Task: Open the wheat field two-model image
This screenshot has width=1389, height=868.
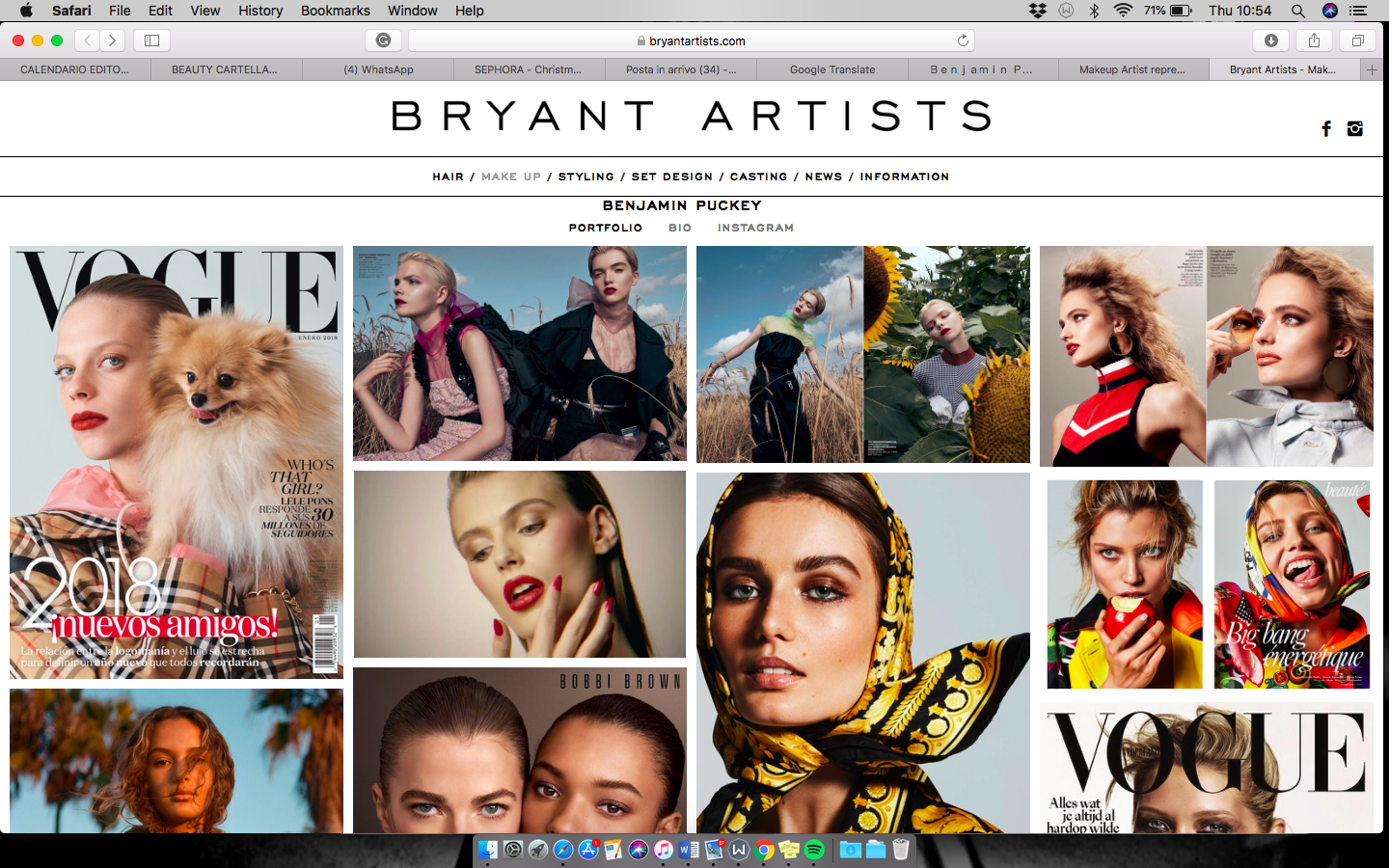Action: (520, 353)
